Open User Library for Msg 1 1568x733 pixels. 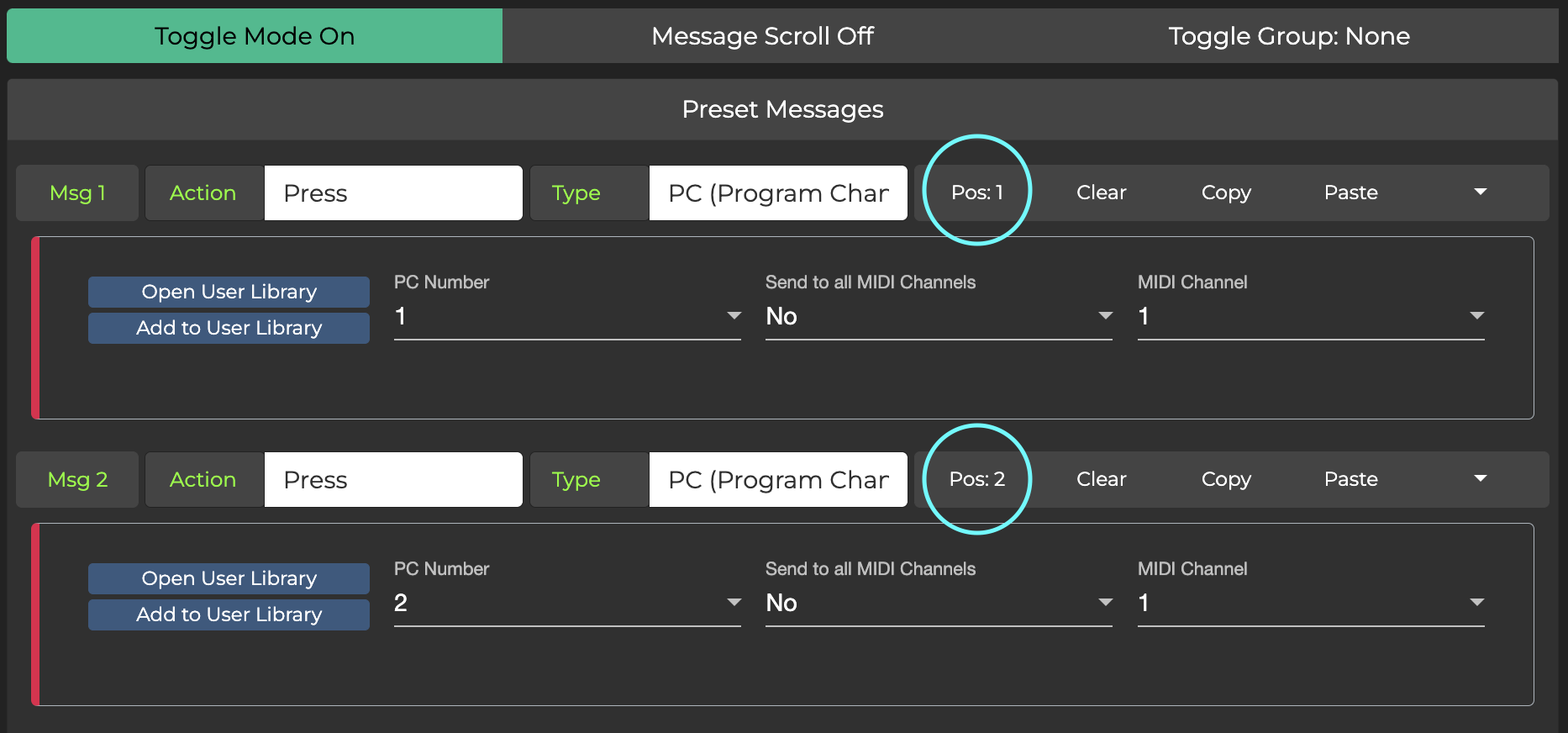click(229, 292)
